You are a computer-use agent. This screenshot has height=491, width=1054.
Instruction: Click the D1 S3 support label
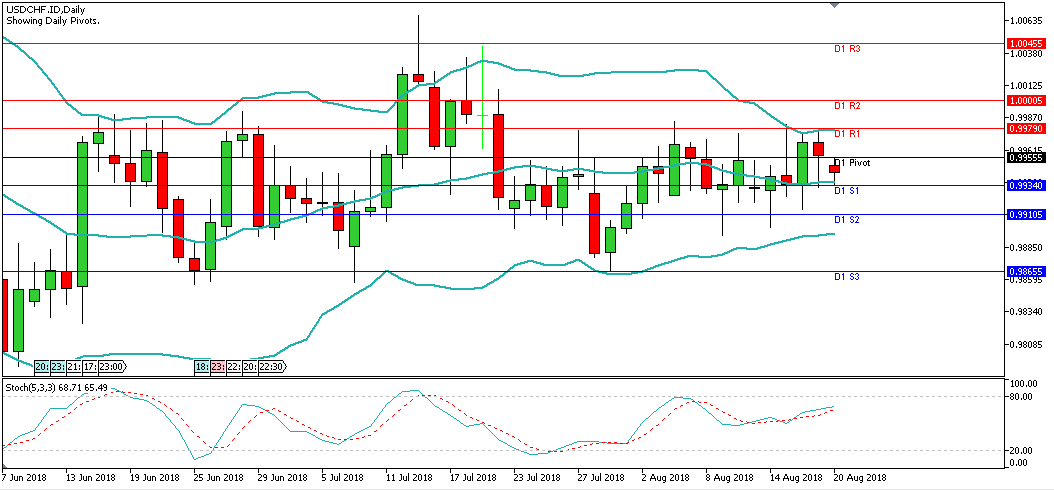pyautogui.click(x=847, y=276)
